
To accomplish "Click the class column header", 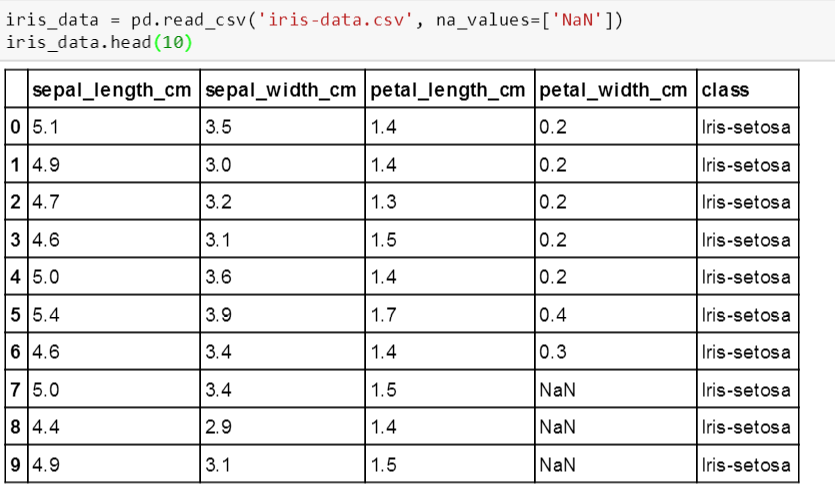I will click(x=725, y=89).
